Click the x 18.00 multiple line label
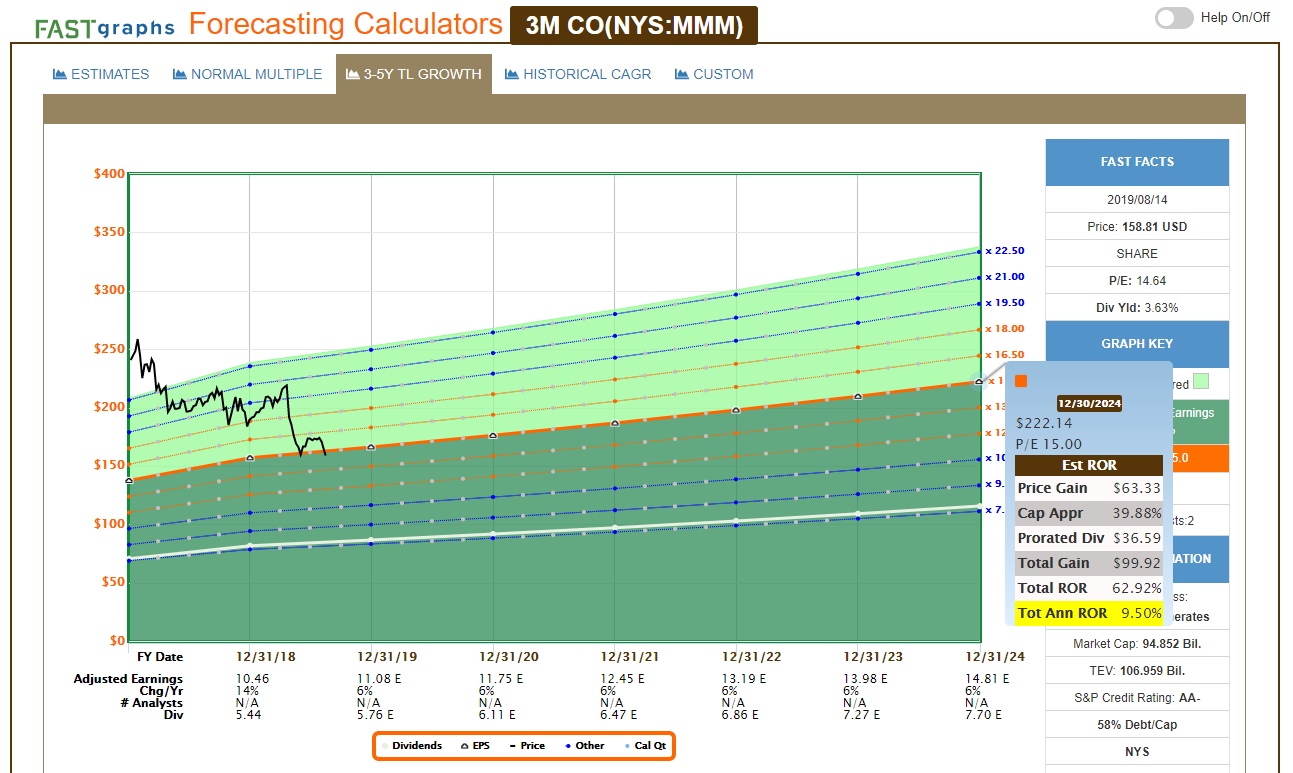The height and width of the screenshot is (773, 1293). (x=1004, y=329)
